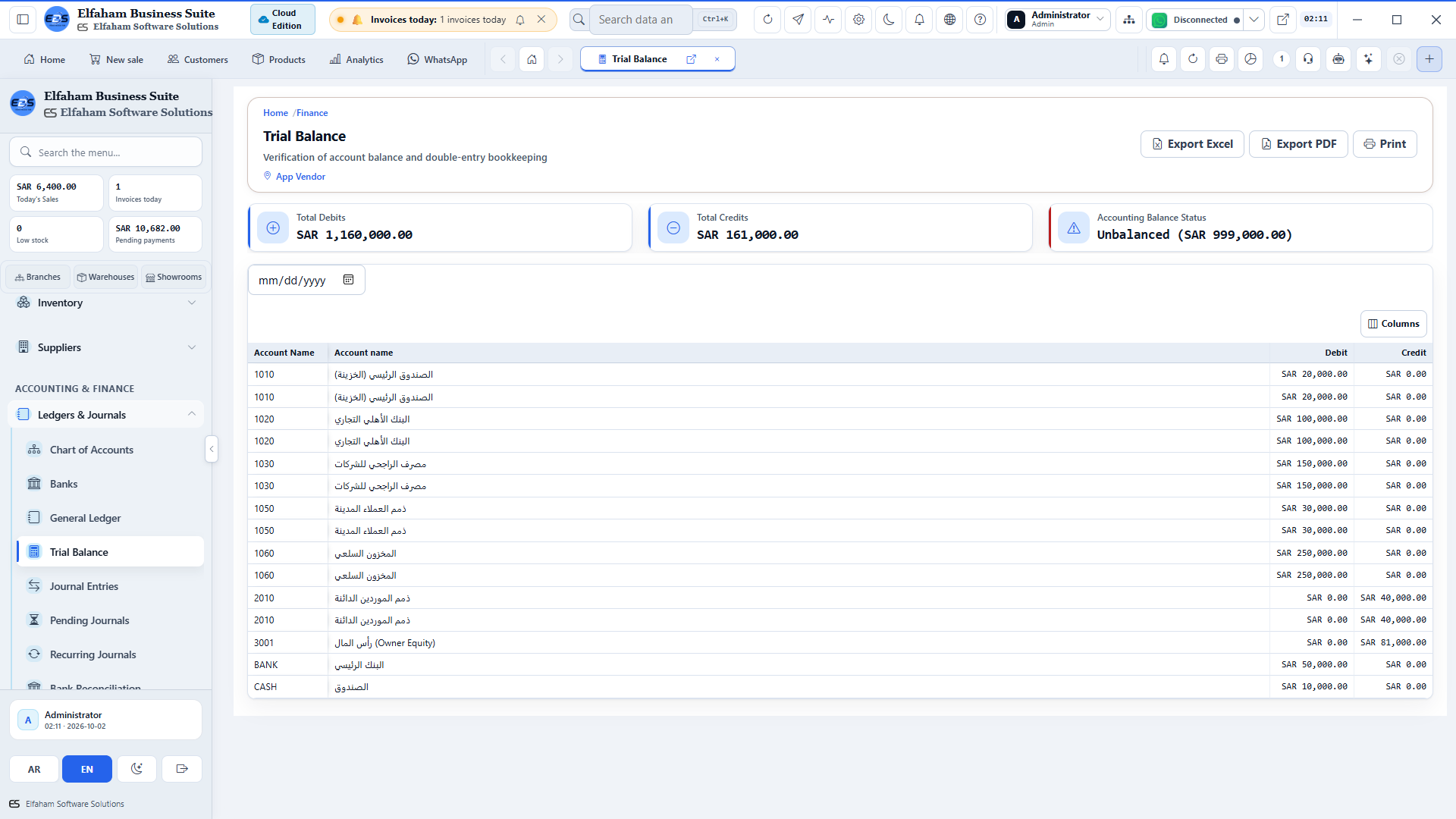Focus the Search the menu field
This screenshot has width=1456, height=819.
coord(106,152)
